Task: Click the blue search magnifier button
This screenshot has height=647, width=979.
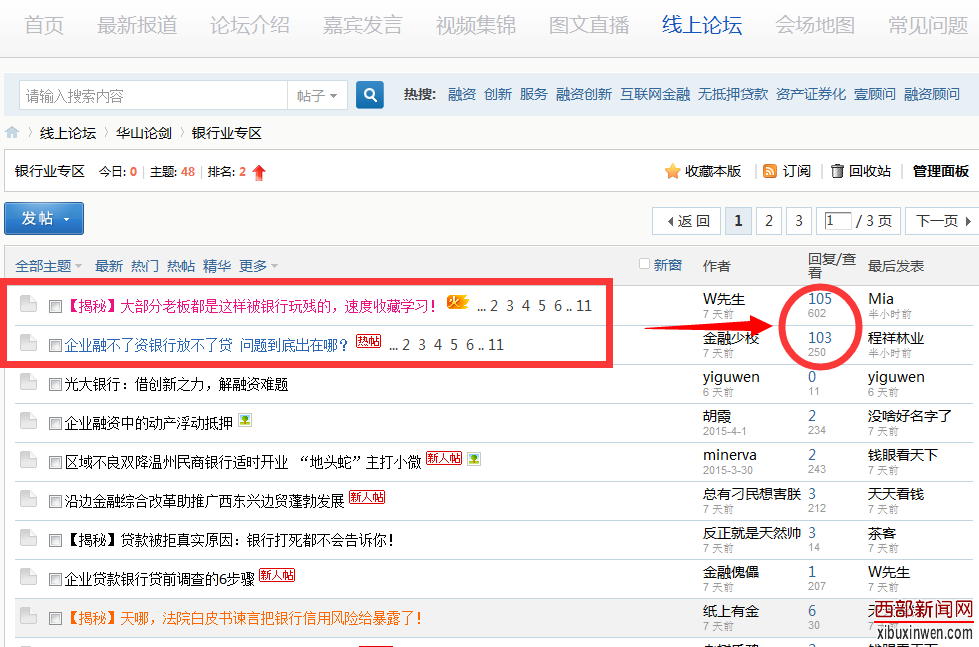Action: pos(370,95)
